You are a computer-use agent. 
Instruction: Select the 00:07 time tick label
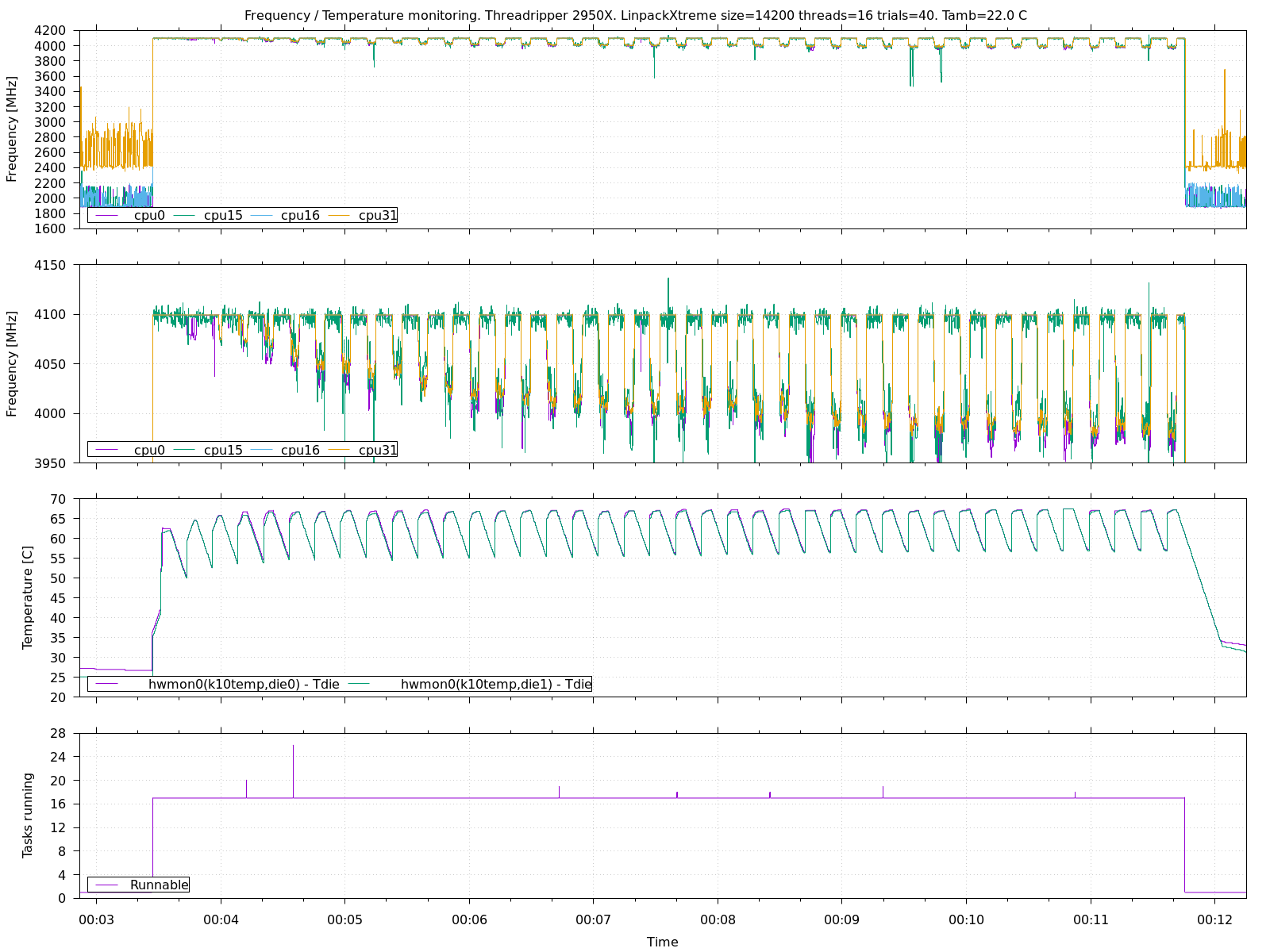click(593, 919)
